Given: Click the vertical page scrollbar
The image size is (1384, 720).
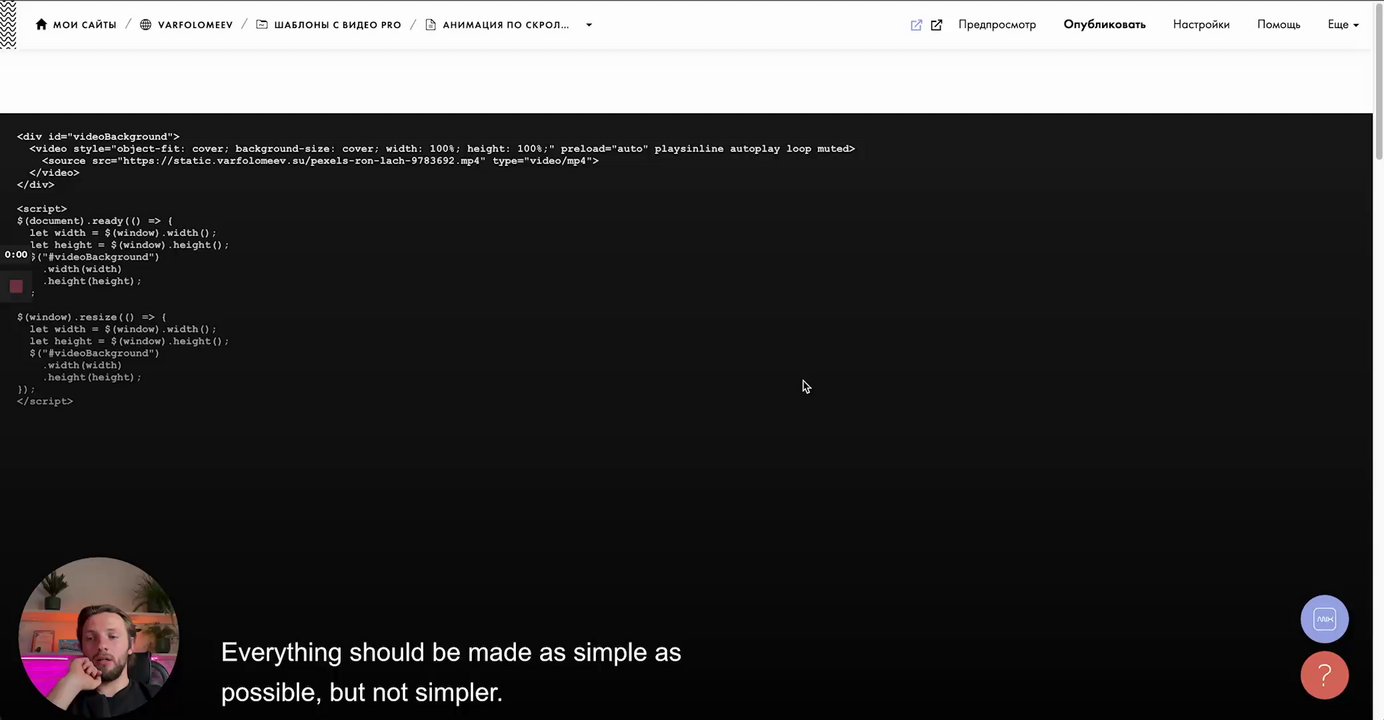Looking at the screenshot, I should (x=1378, y=80).
